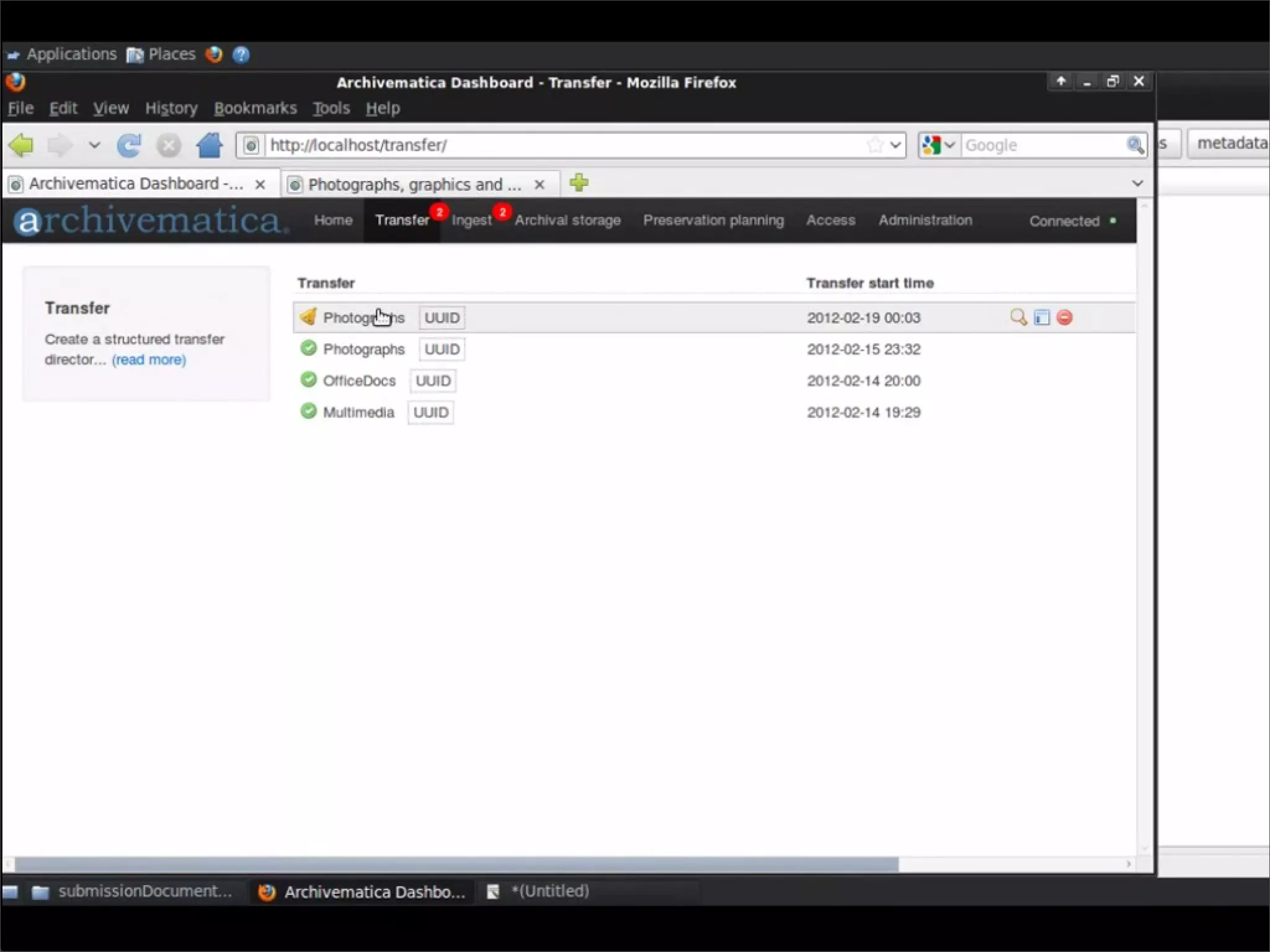Switch to the Ingest tab
Image resolution: width=1270 pixels, height=952 pixels.
tap(471, 221)
